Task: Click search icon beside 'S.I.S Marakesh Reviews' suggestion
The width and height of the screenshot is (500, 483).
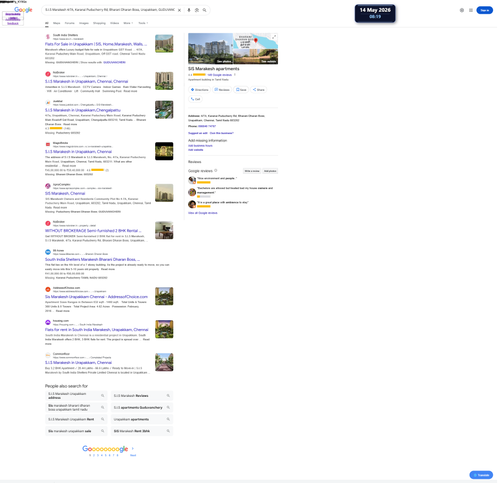Action: 168,396
